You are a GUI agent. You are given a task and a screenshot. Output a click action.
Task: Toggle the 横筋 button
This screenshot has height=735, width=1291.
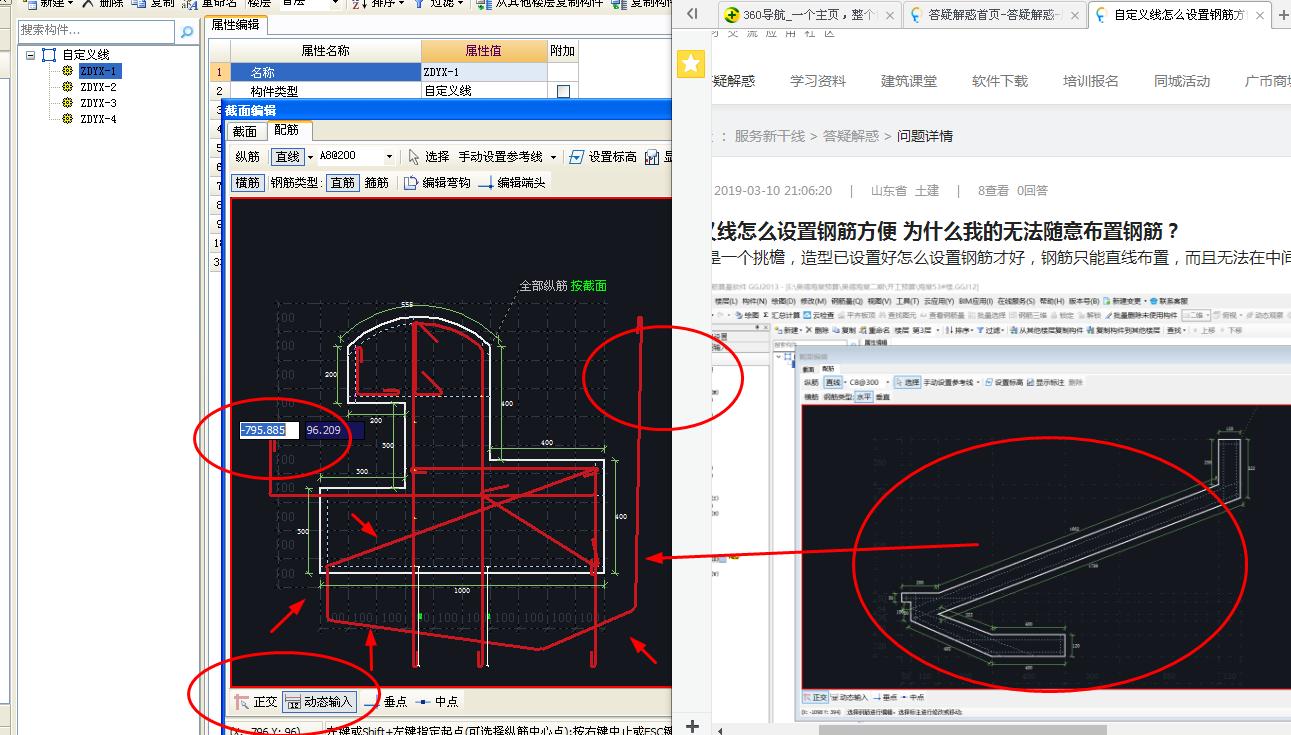coord(247,183)
